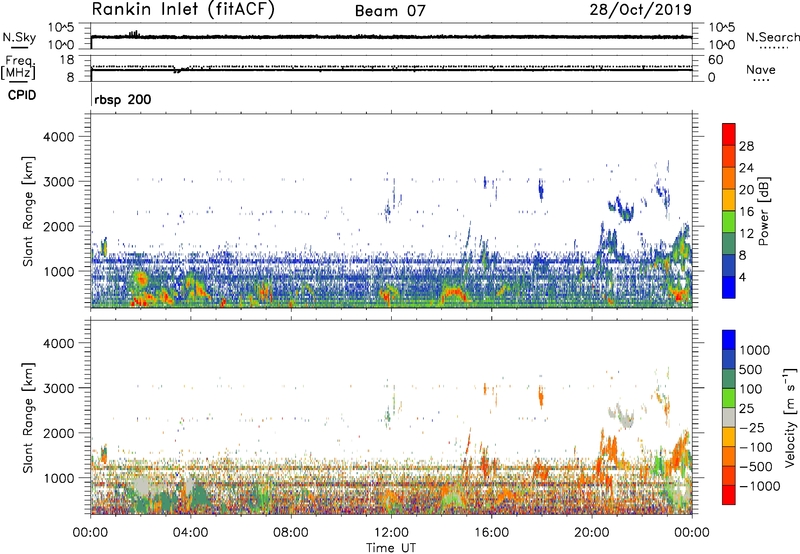This screenshot has height=554, width=800.
Task: Select the 'Beam 07' heading text
Action: pos(390,11)
